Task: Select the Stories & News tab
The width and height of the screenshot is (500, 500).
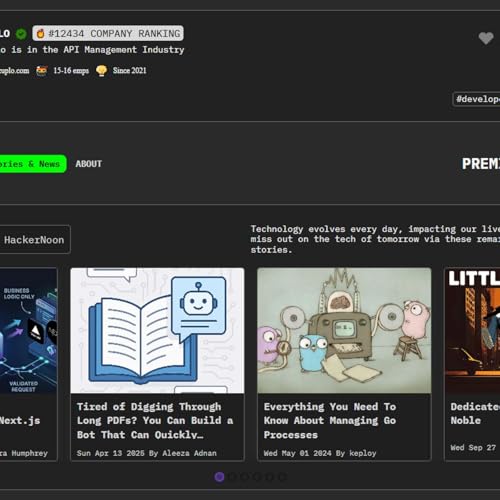Action: [33, 164]
